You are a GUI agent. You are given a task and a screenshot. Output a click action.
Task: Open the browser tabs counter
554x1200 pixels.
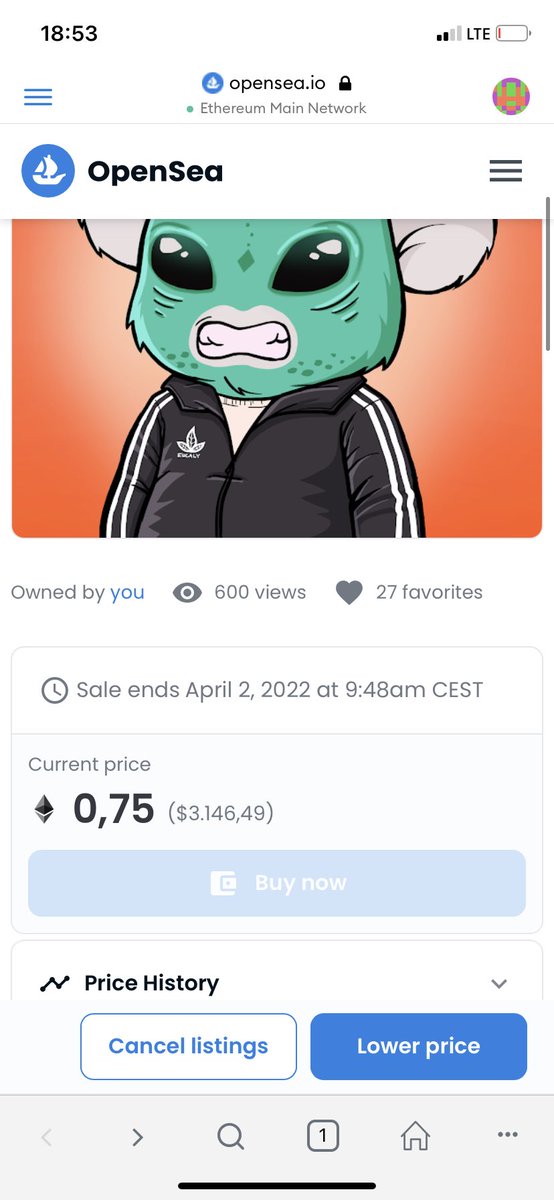click(x=322, y=1135)
